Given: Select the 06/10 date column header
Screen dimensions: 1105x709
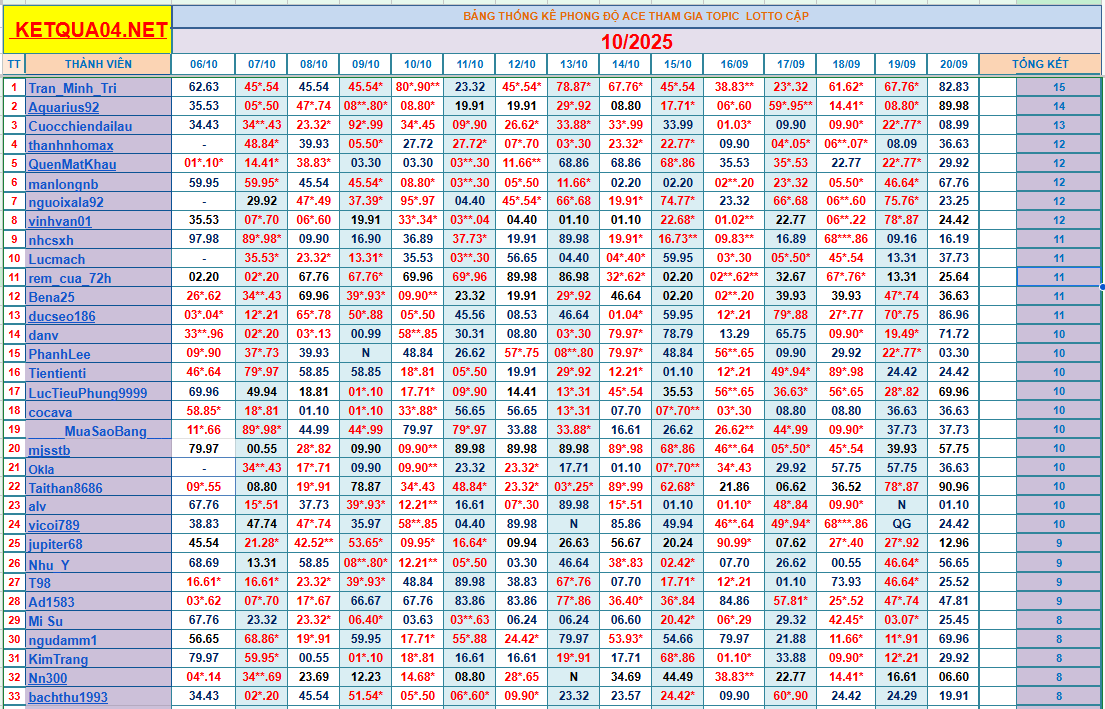Looking at the screenshot, I should tap(204, 64).
